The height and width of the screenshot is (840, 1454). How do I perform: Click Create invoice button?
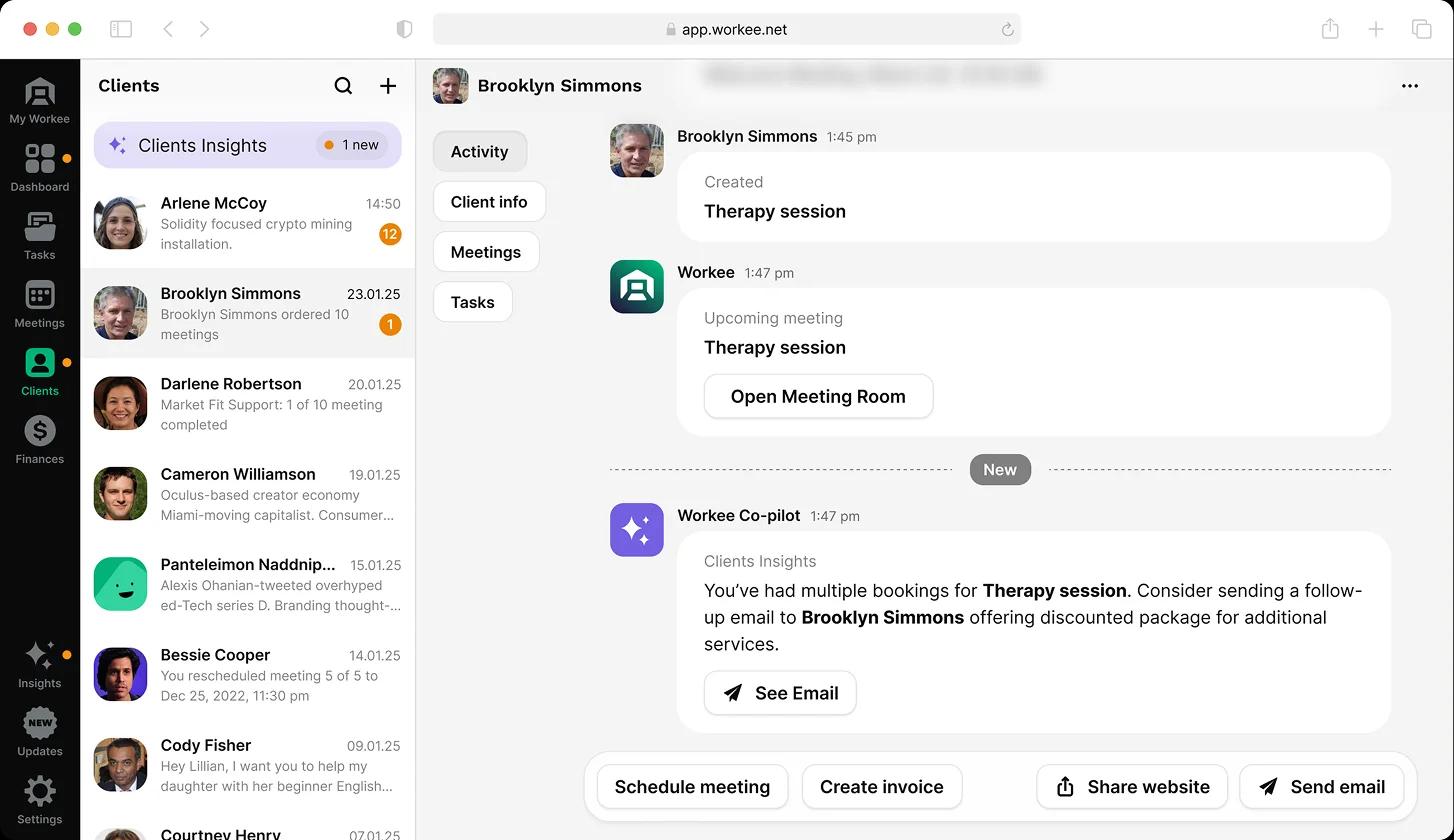881,787
